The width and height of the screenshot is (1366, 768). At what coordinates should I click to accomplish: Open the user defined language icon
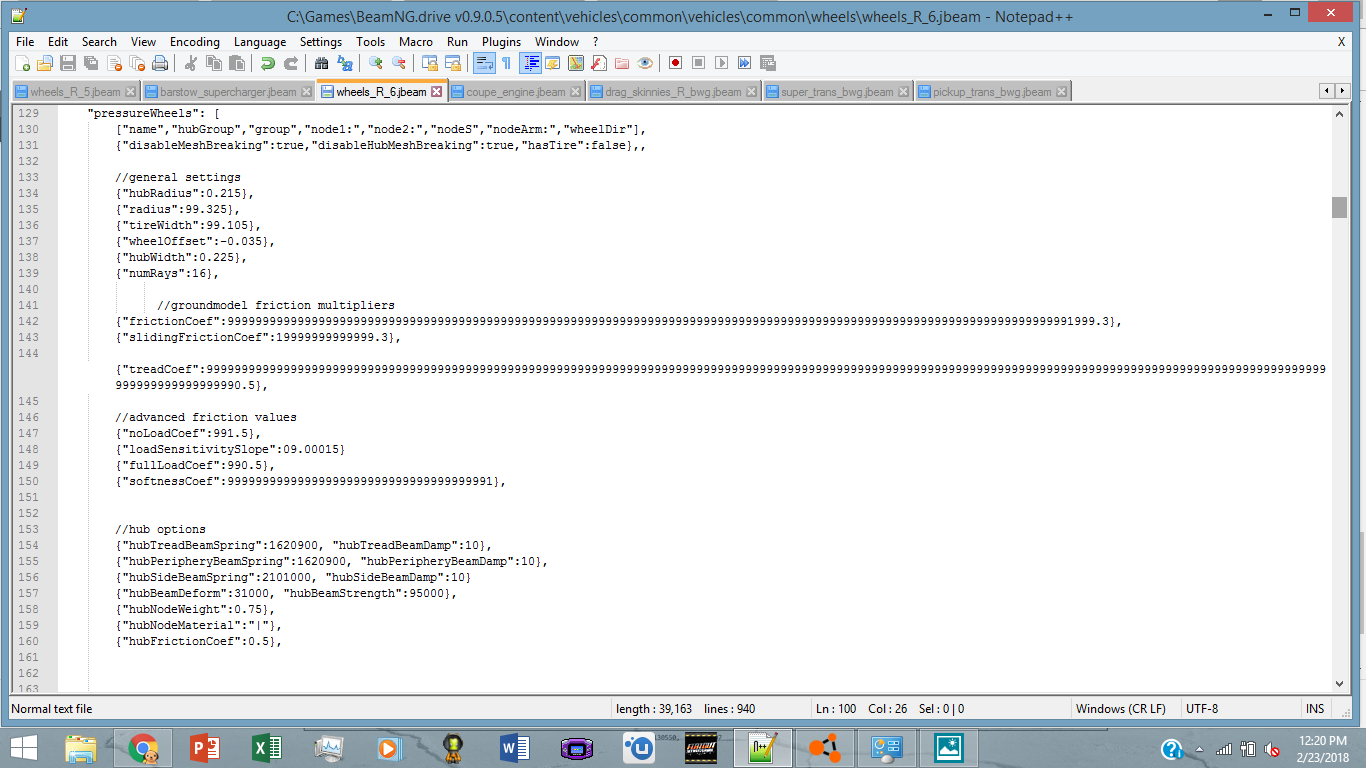553,63
